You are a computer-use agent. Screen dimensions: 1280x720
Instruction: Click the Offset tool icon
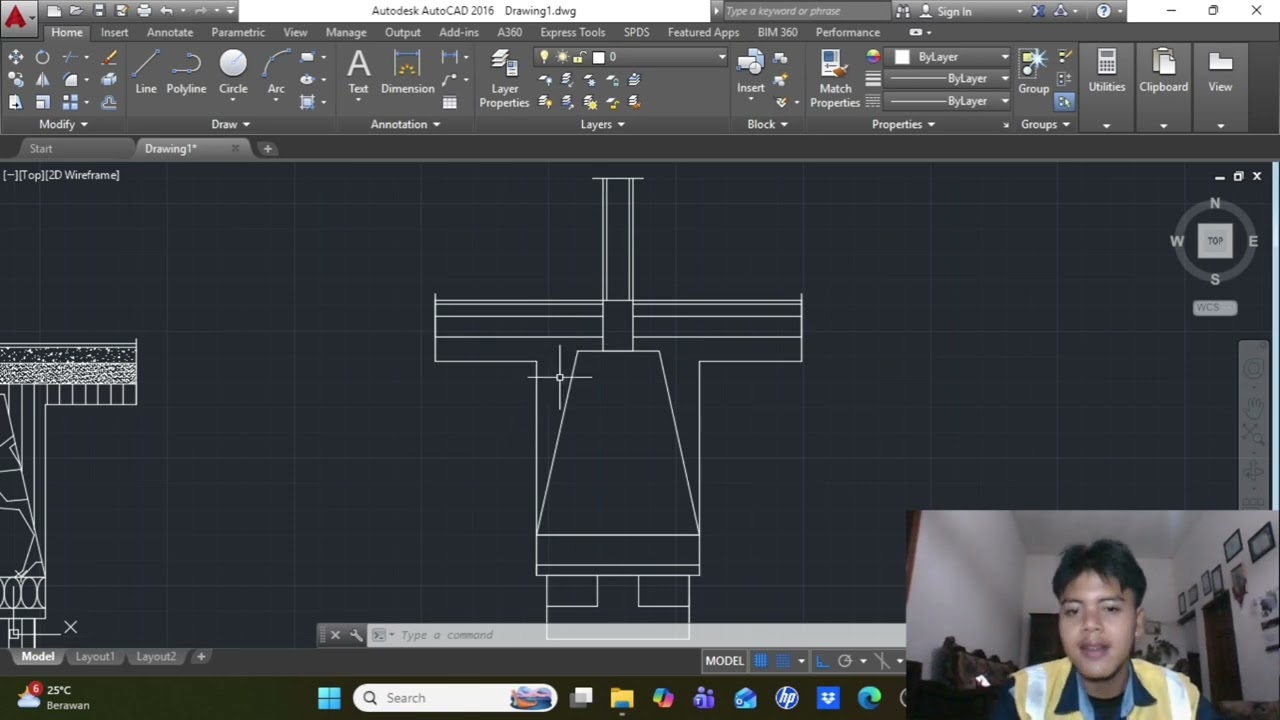[109, 102]
